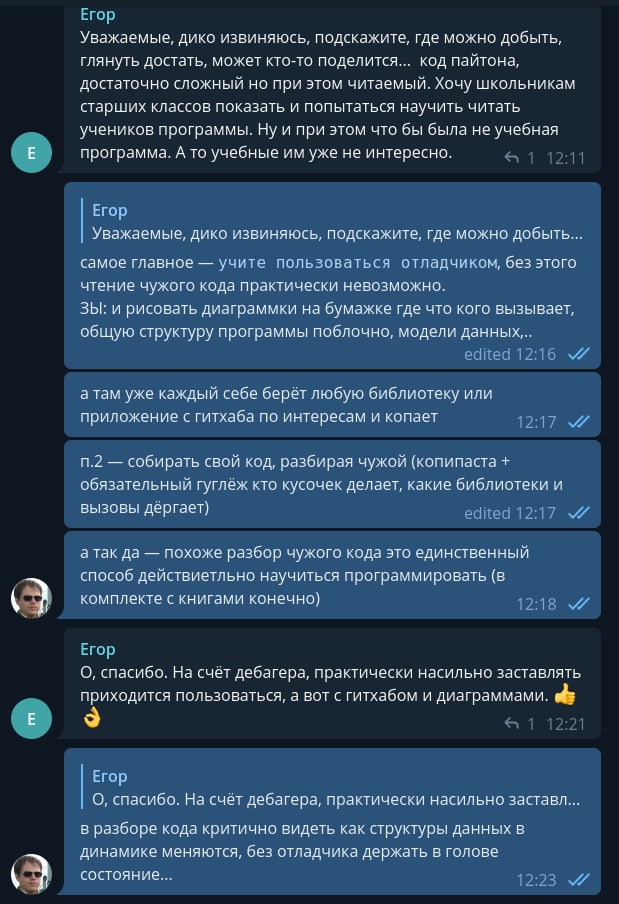Click the sunglasses profile photo at 12:18
Viewport: 619px width, 904px height.
32,598
